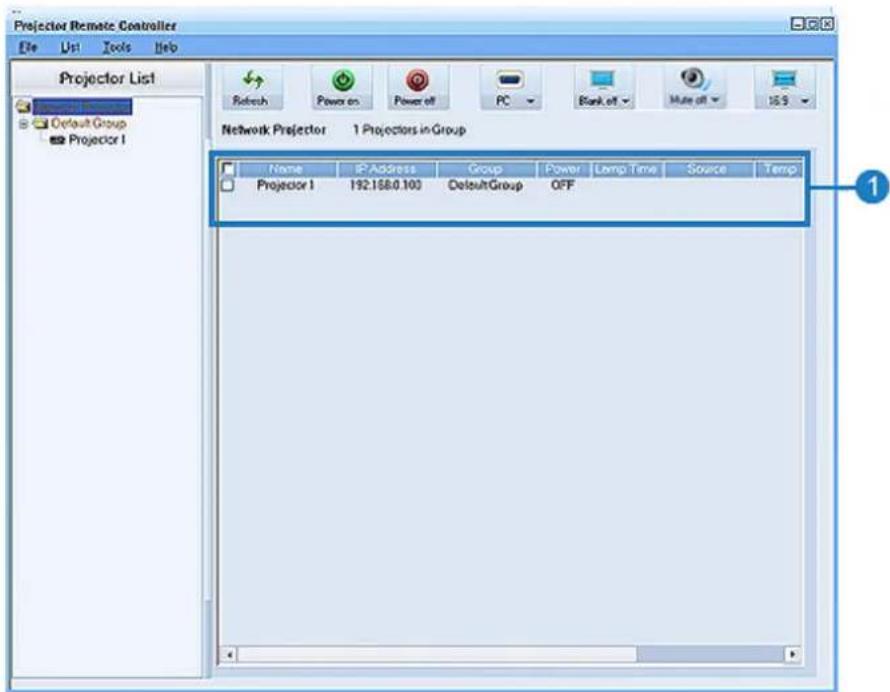Close the Projector Remote Controller window
Image resolution: width=890 pixels, height=692 pixels.
[x=828, y=24]
